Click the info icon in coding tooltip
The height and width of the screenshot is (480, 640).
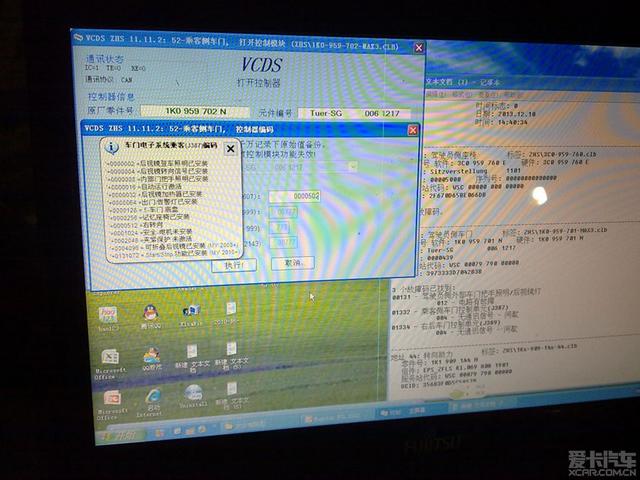click(111, 147)
